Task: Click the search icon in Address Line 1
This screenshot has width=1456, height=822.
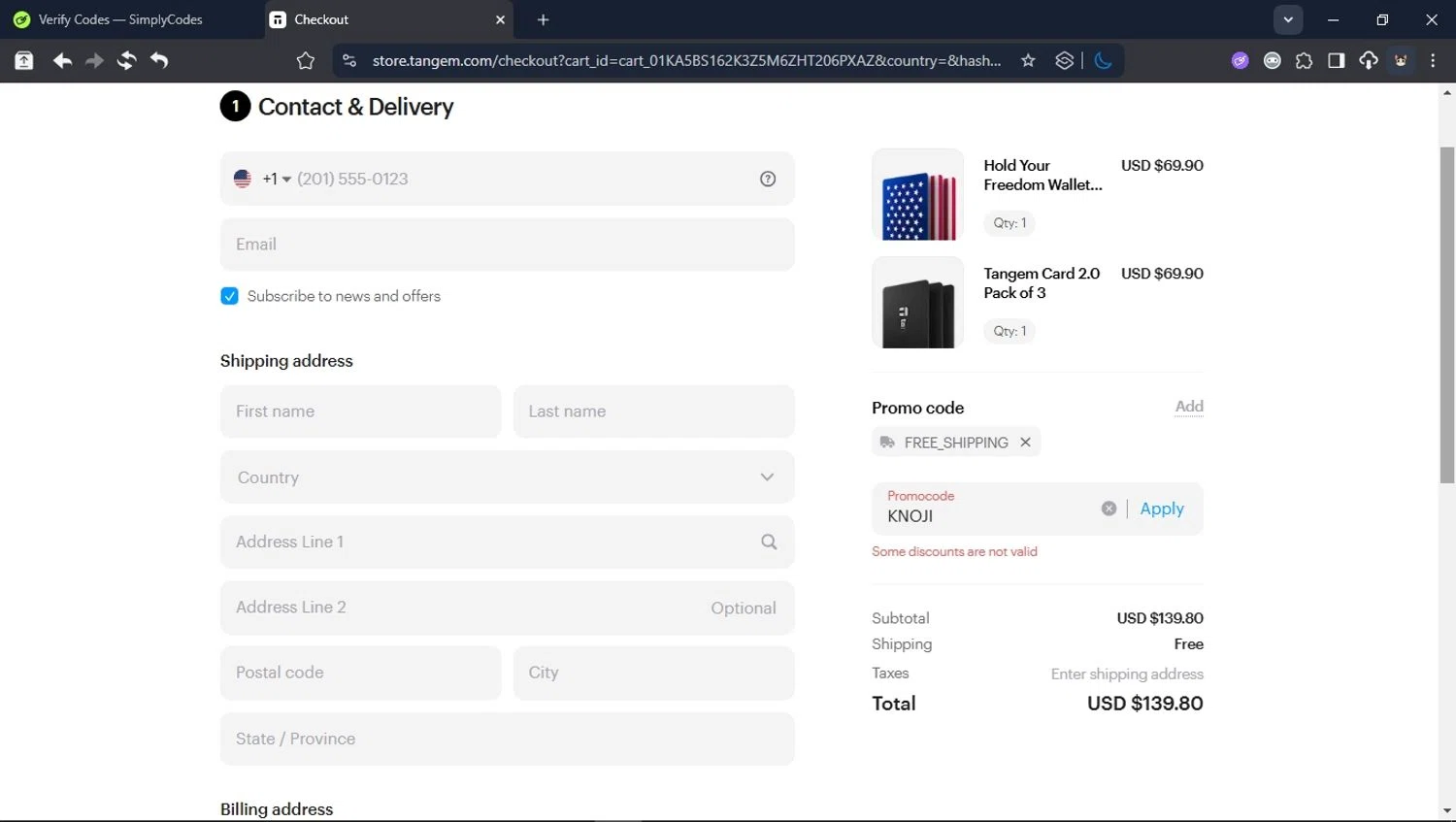Action: click(x=769, y=542)
